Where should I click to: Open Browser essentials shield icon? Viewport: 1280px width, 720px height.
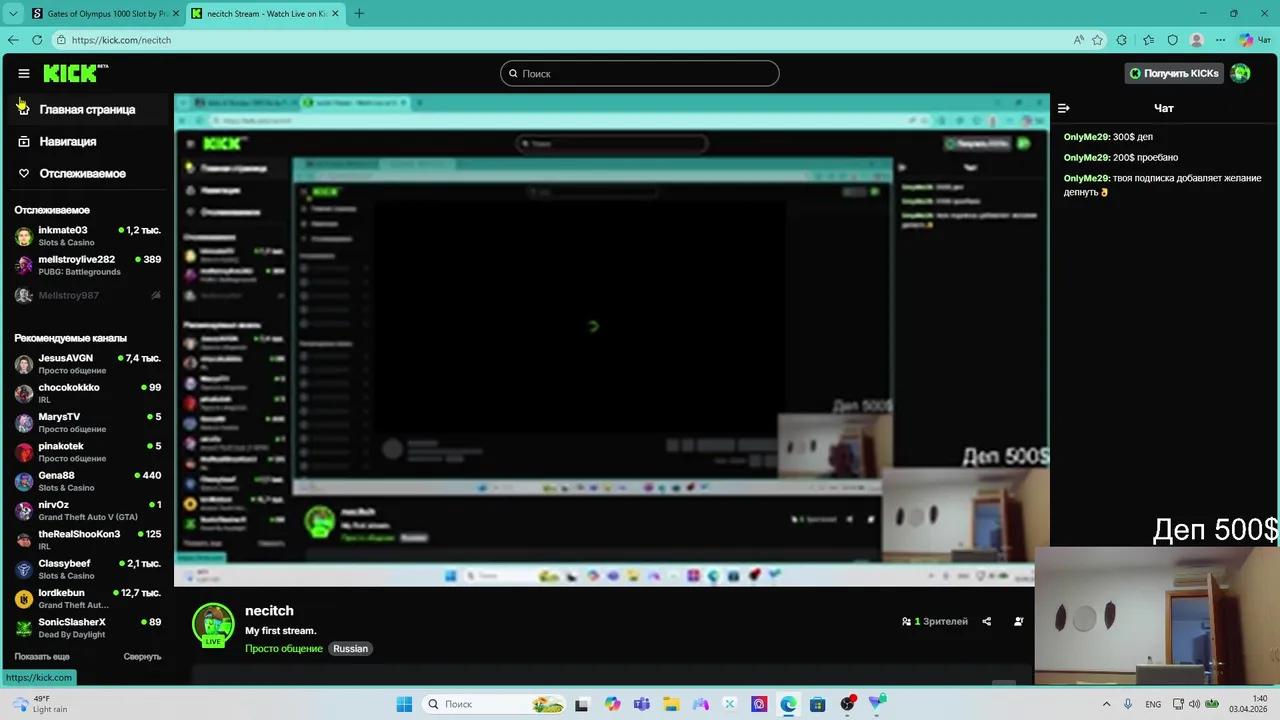(x=1173, y=40)
